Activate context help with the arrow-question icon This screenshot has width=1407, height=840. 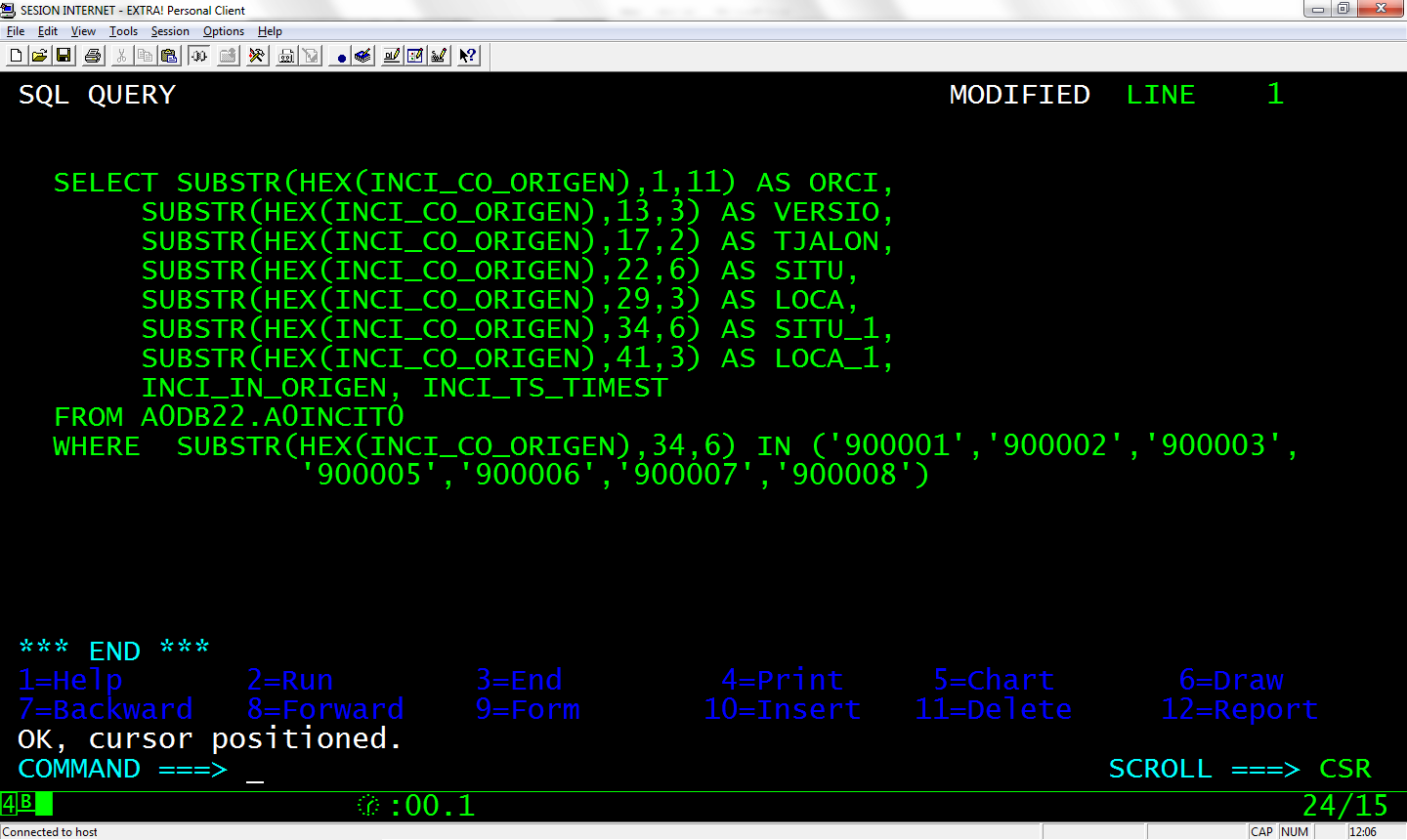coord(468,56)
